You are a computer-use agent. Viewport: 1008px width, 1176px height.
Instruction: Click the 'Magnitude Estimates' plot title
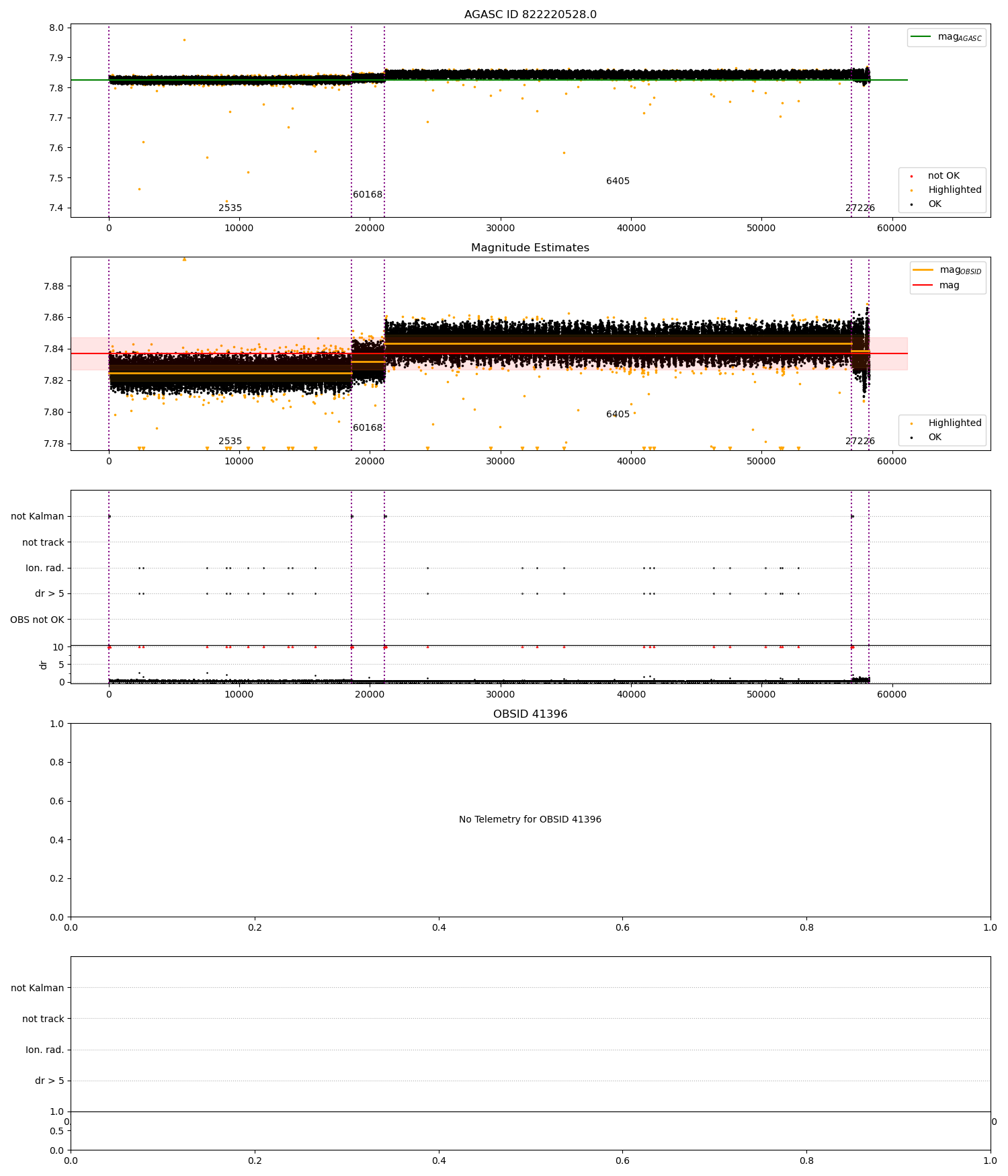point(530,248)
